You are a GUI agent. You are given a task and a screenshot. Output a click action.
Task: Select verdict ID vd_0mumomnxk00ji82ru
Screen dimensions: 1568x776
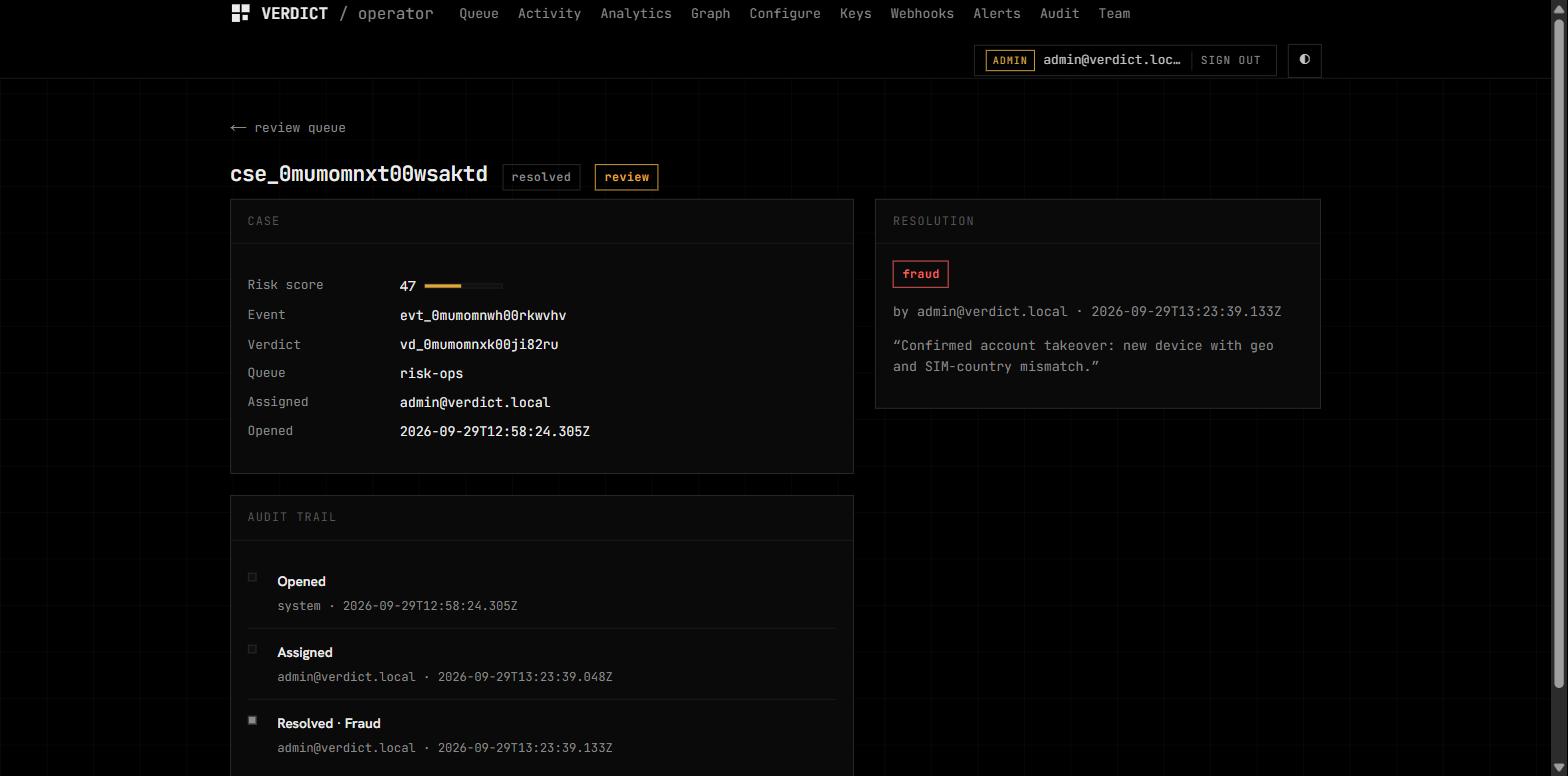click(x=479, y=345)
